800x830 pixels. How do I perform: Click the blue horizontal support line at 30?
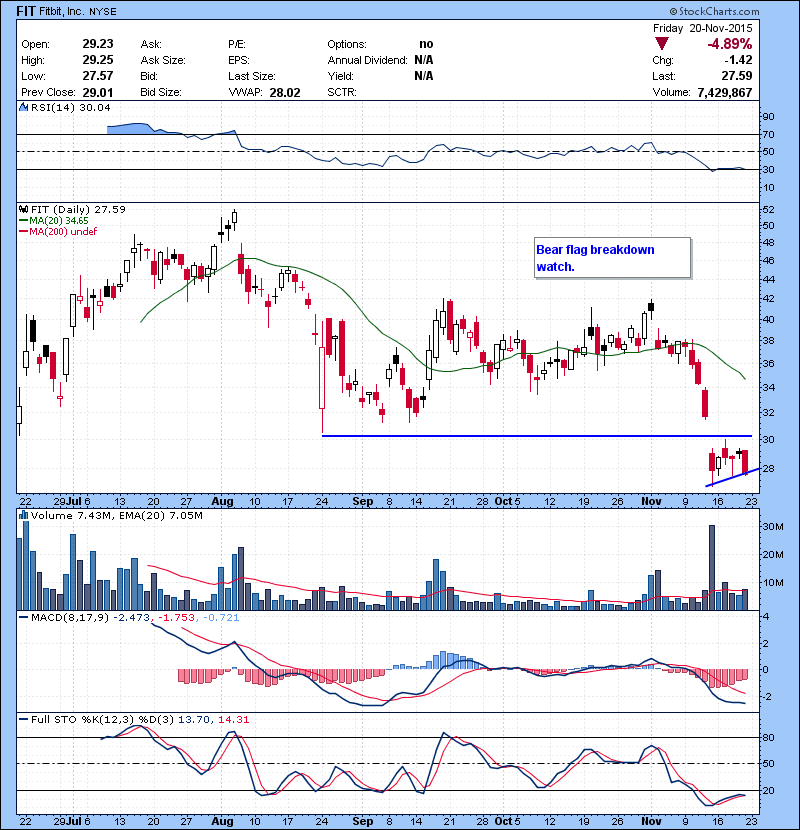coord(536,436)
